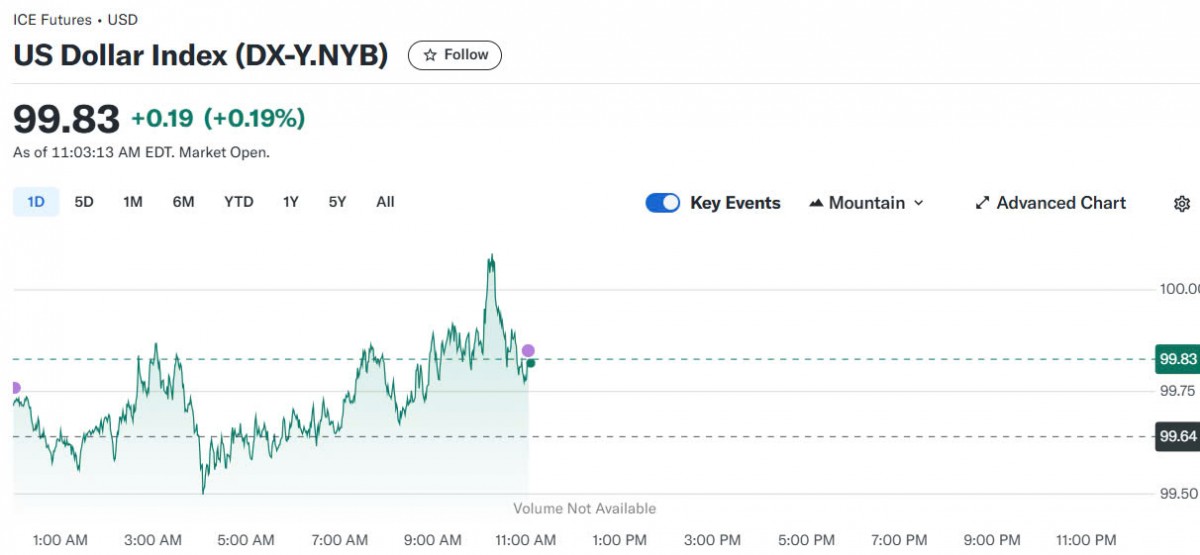The width and height of the screenshot is (1200, 555).
Task: Click the 99.64 previous close axis label
Action: point(1177,436)
